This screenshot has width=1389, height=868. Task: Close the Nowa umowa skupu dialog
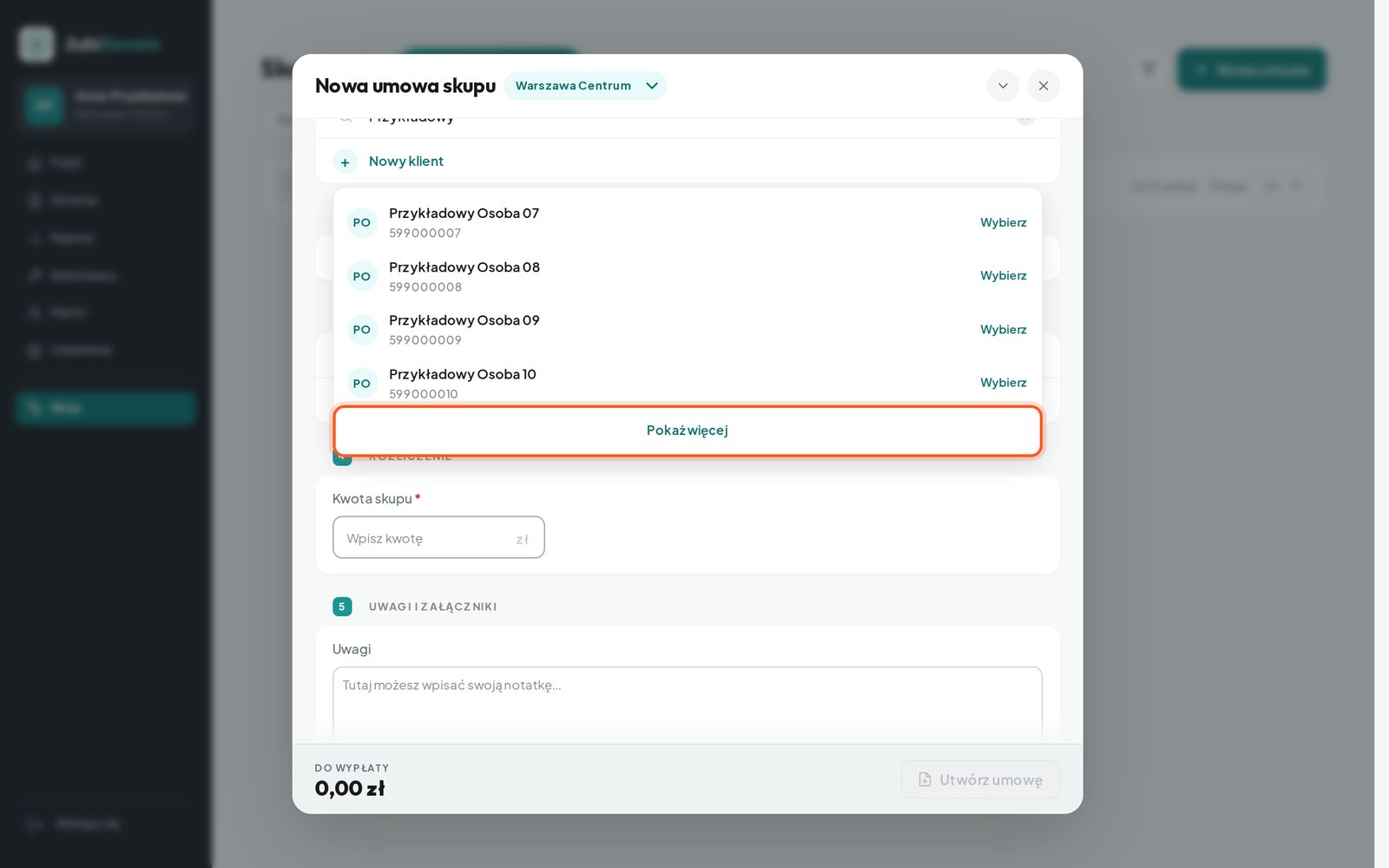1043,86
